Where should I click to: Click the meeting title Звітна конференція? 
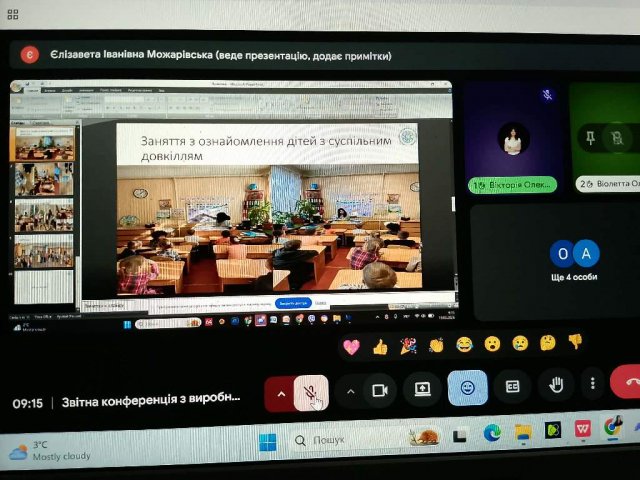click(x=151, y=400)
